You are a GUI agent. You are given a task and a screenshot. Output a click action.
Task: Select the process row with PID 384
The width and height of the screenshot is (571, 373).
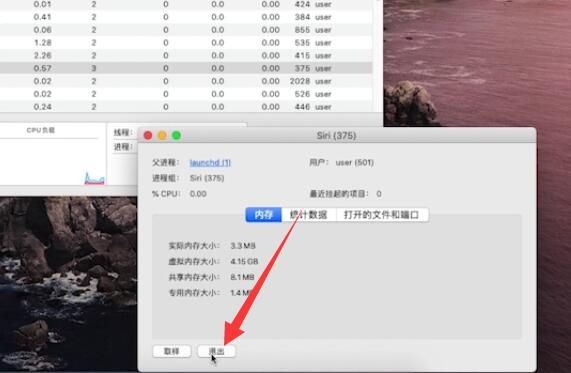coord(186,17)
